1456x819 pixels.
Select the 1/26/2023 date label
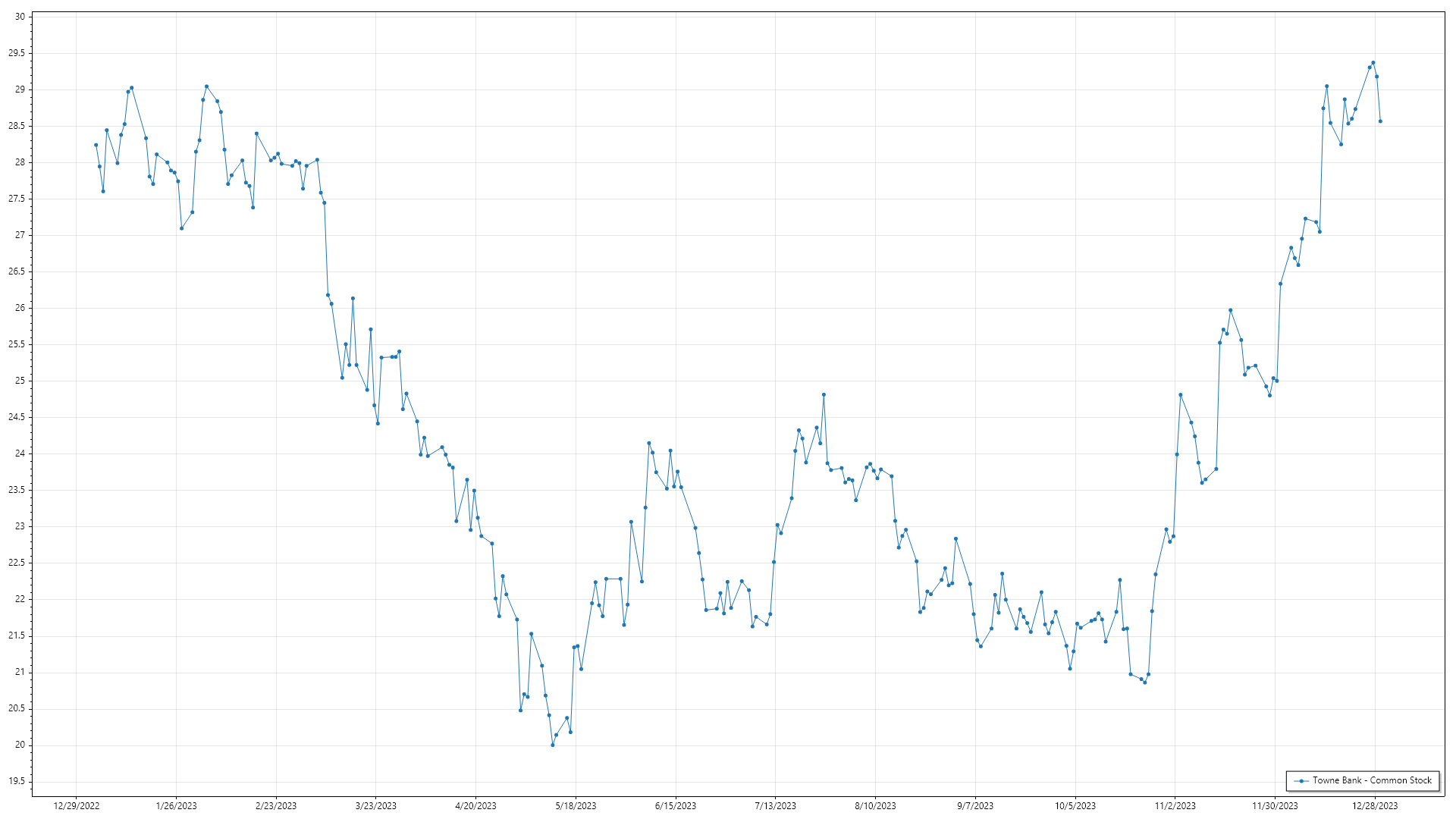[x=176, y=806]
